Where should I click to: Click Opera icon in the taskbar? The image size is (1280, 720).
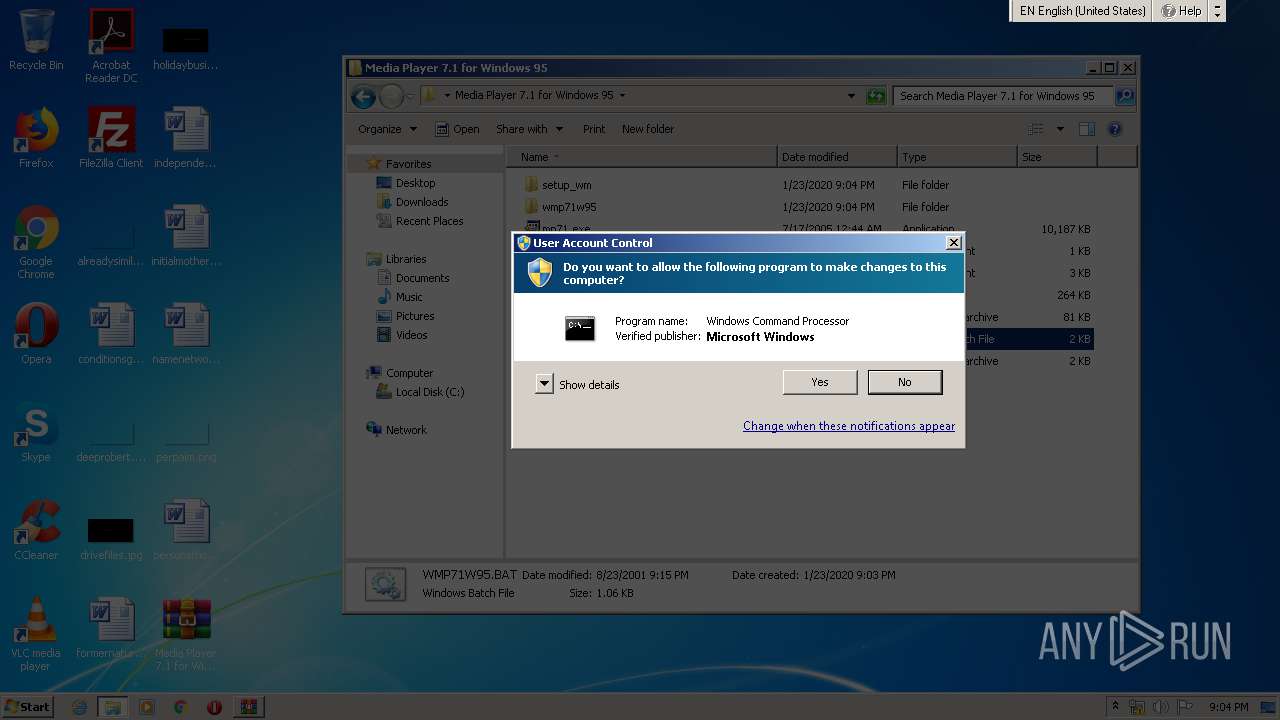[214, 707]
